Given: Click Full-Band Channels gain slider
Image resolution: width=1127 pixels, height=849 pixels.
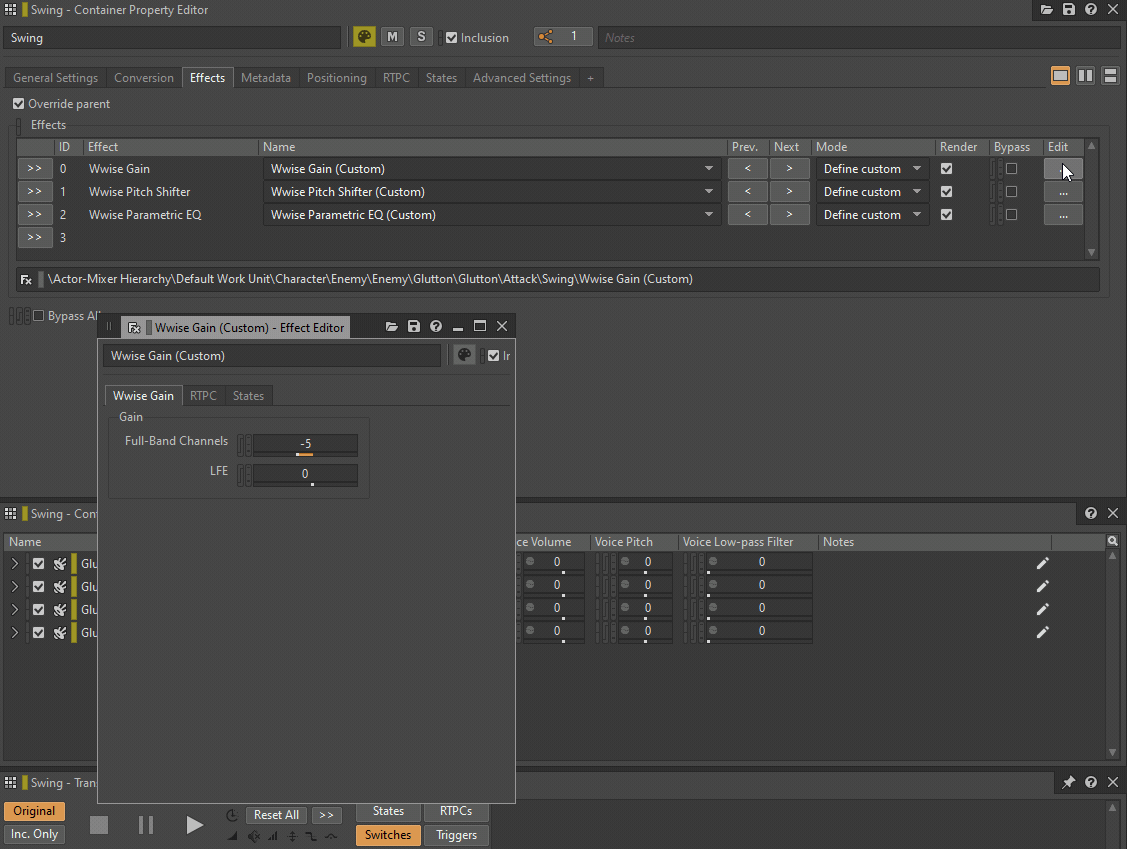Looking at the screenshot, I should (x=305, y=445).
